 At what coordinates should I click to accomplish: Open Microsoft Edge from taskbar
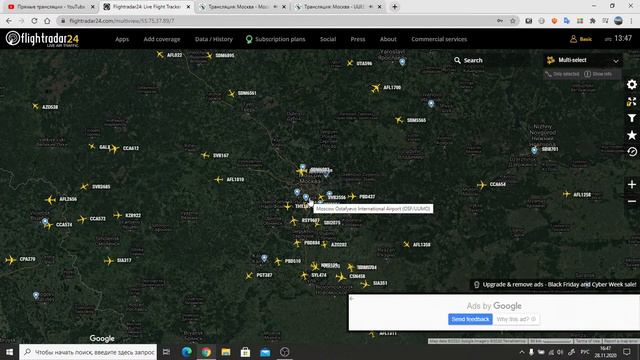point(187,352)
